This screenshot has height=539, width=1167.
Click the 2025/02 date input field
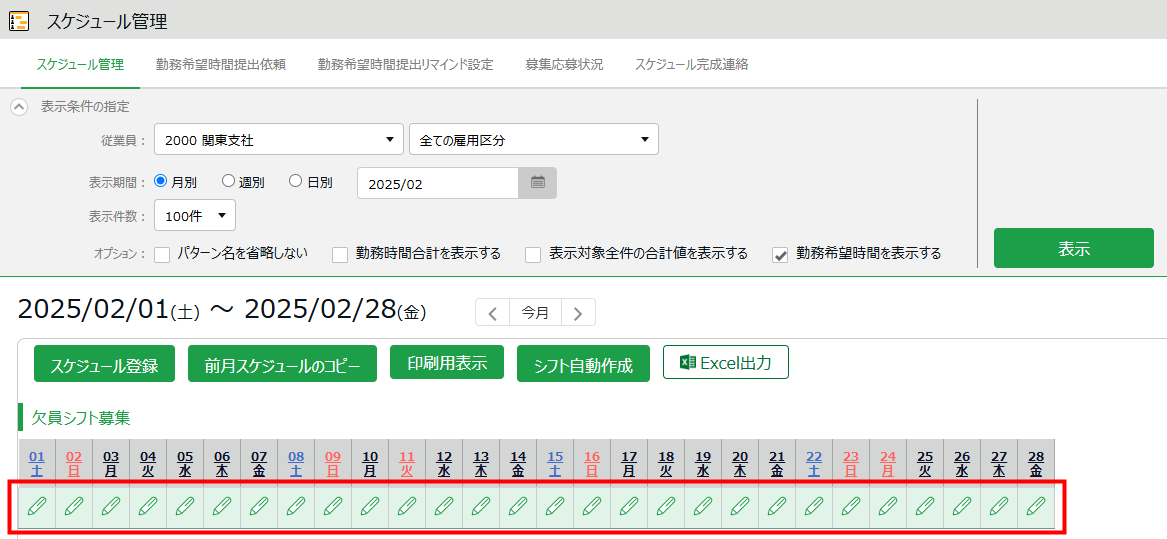(437, 184)
